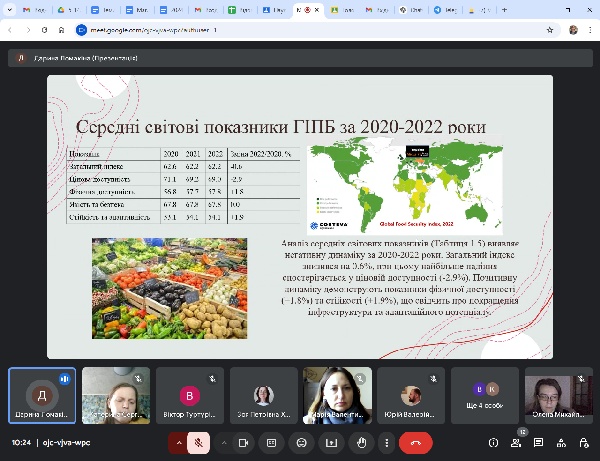Open meeting details info icon

pyautogui.click(x=493, y=442)
